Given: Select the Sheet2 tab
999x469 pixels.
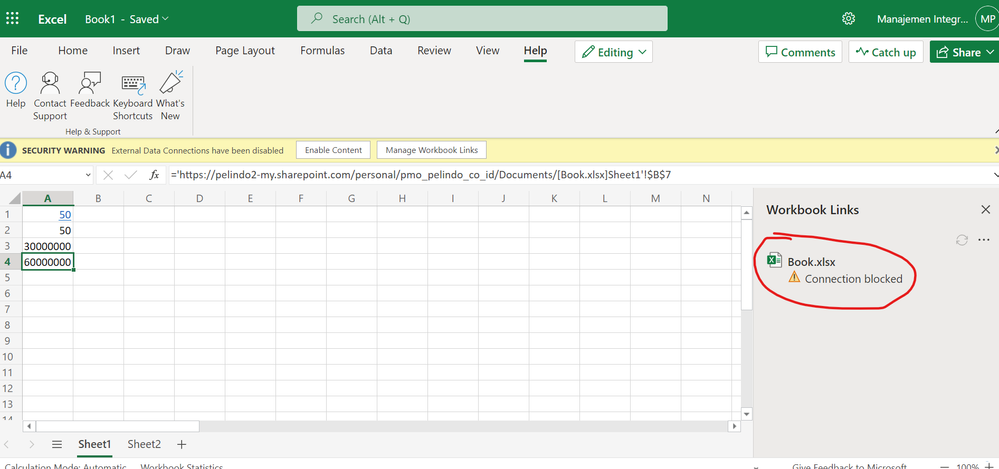Looking at the screenshot, I should coord(144,444).
